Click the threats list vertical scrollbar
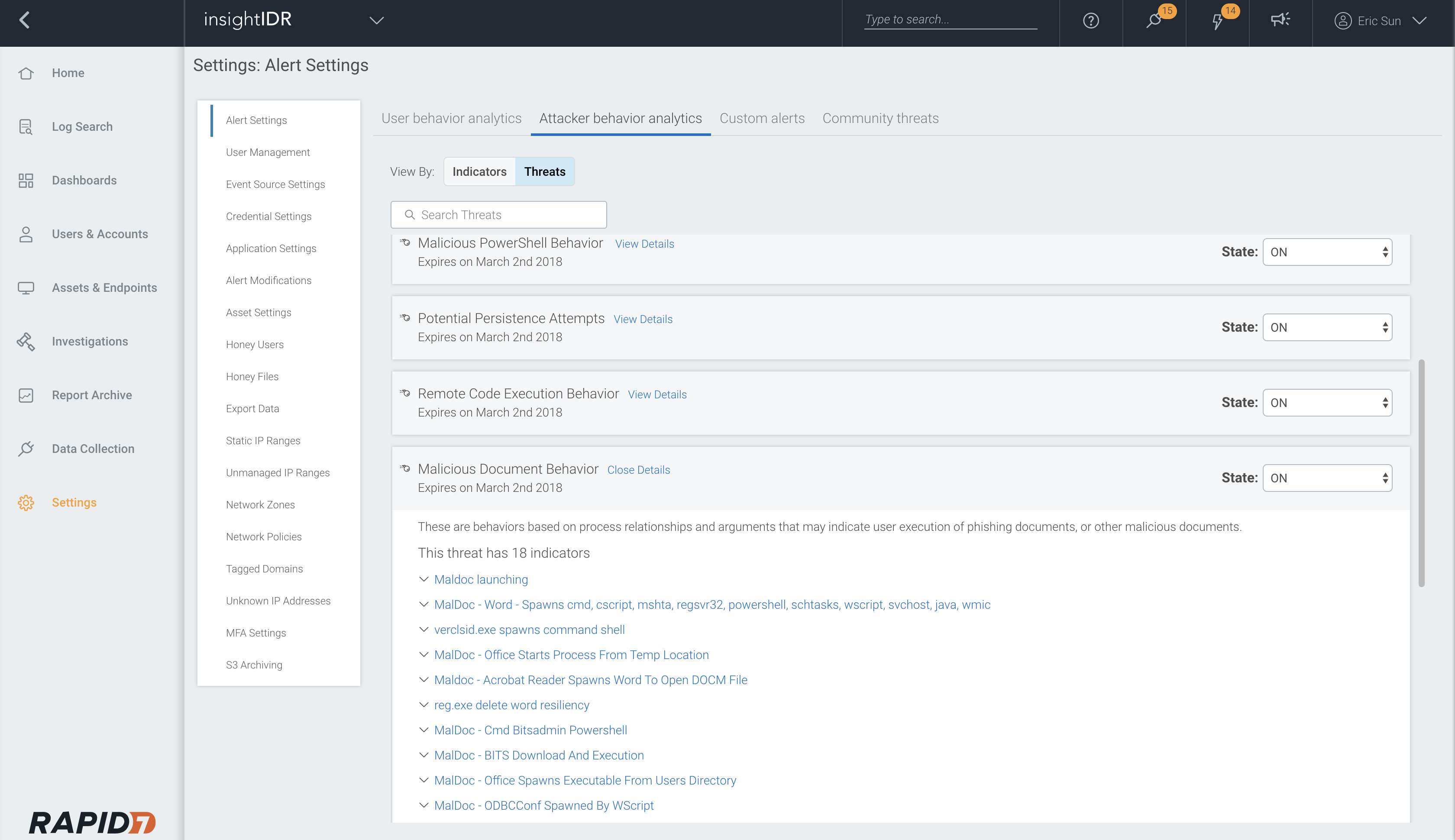 [1421, 473]
